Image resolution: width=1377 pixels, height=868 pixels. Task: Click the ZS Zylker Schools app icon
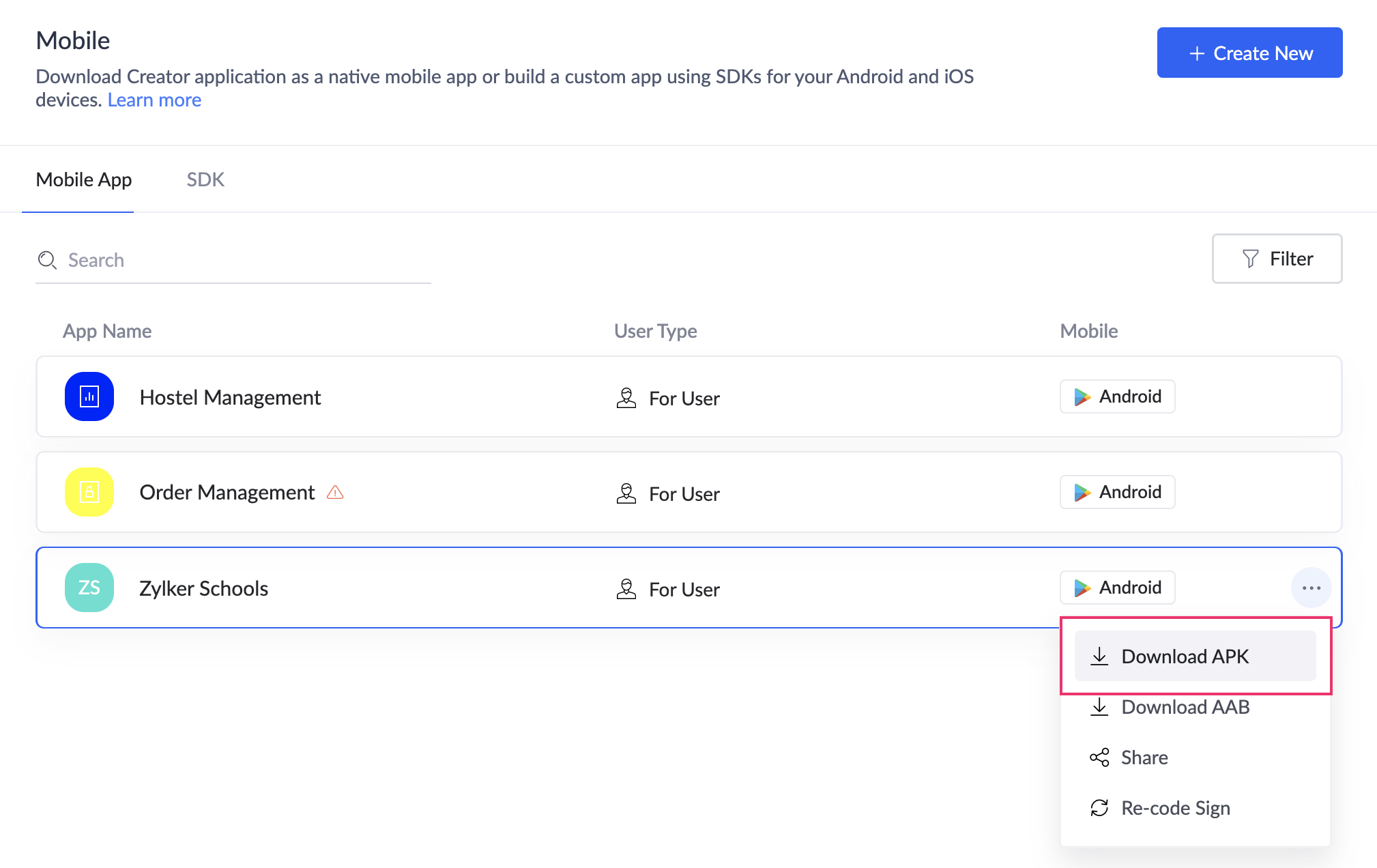coord(89,588)
